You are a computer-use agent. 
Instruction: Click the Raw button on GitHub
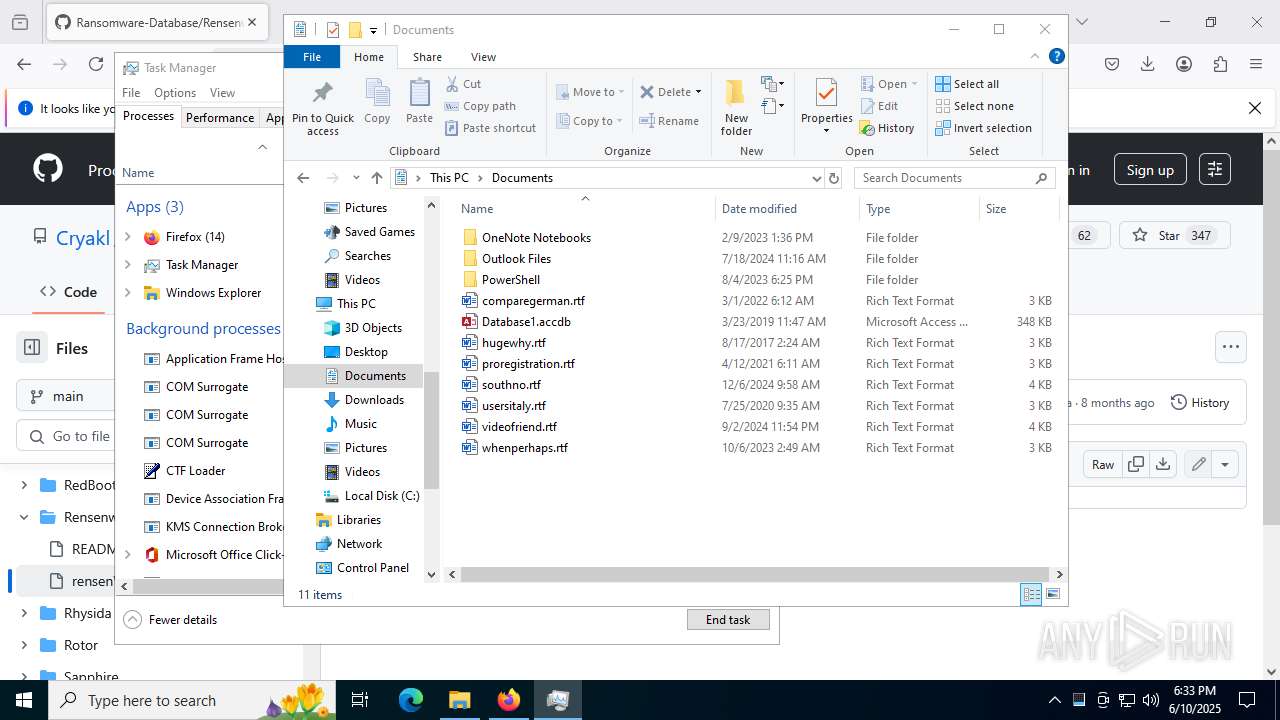point(1103,464)
